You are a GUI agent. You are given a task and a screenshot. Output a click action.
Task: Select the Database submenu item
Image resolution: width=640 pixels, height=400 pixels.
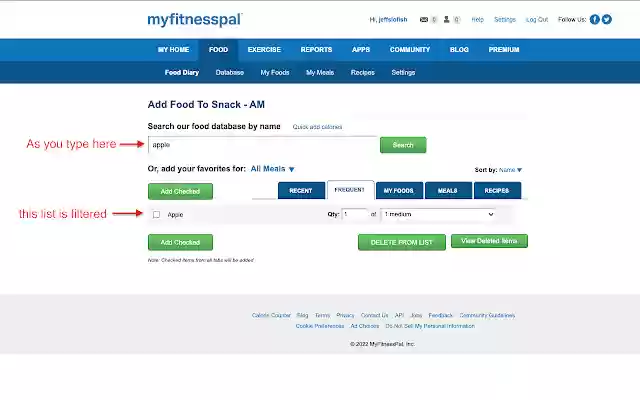pos(230,73)
